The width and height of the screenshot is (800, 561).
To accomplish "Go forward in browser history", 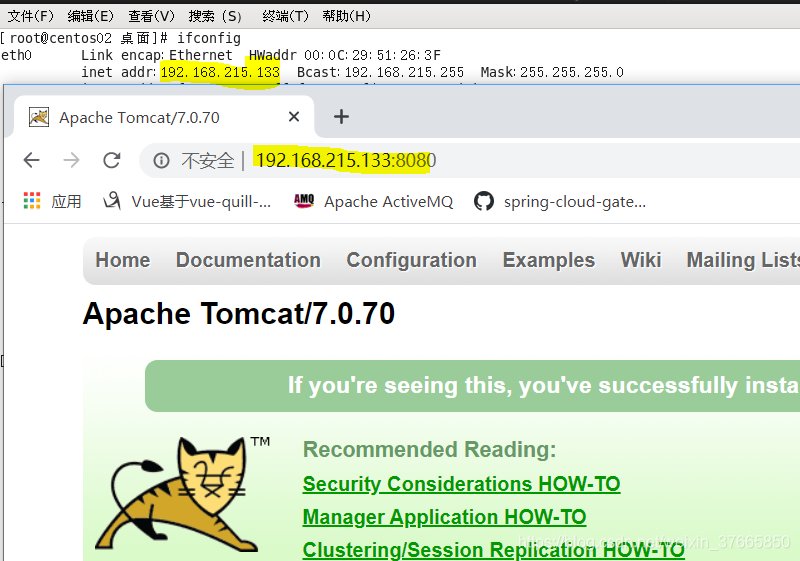I will tap(71, 160).
